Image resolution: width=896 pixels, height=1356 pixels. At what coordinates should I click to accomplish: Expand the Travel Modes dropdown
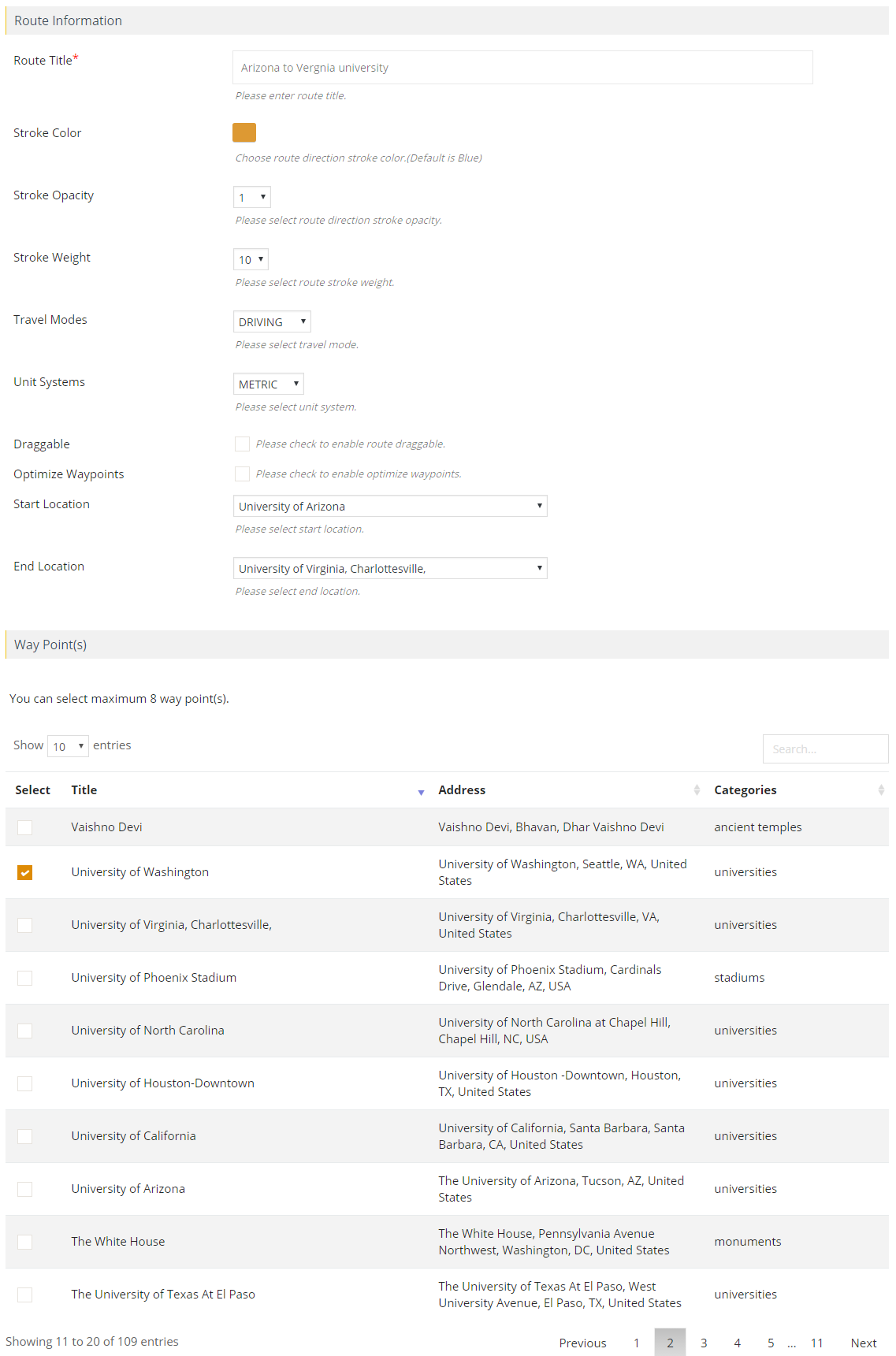coord(272,321)
